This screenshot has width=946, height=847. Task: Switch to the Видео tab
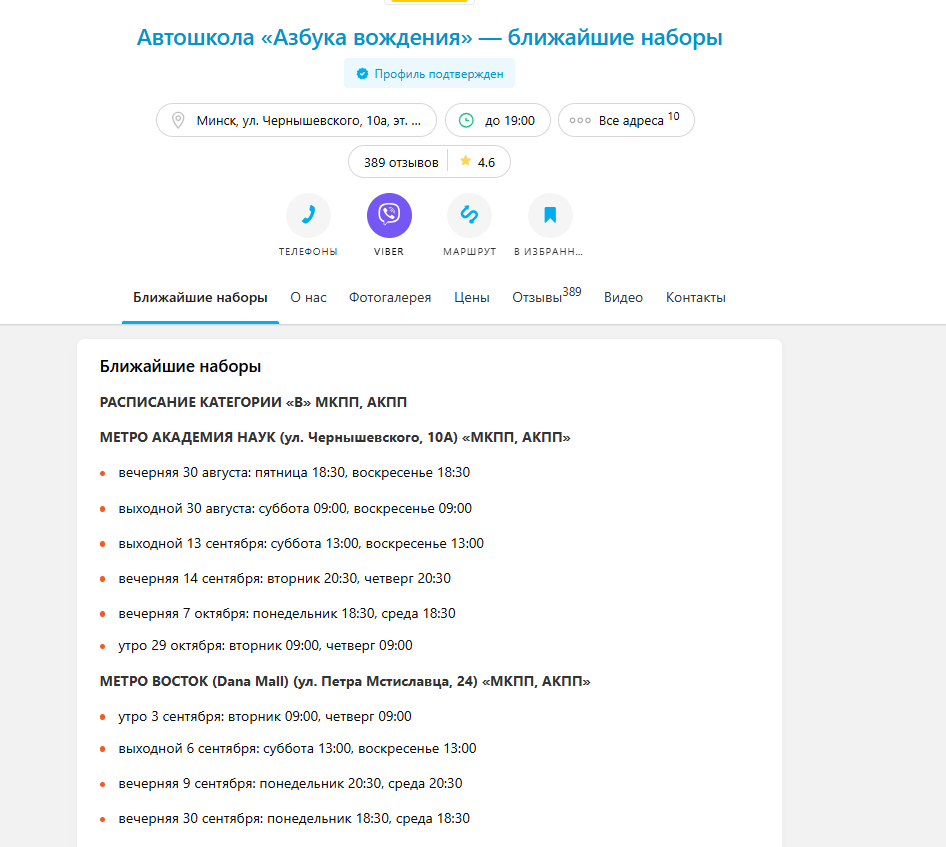tap(623, 297)
